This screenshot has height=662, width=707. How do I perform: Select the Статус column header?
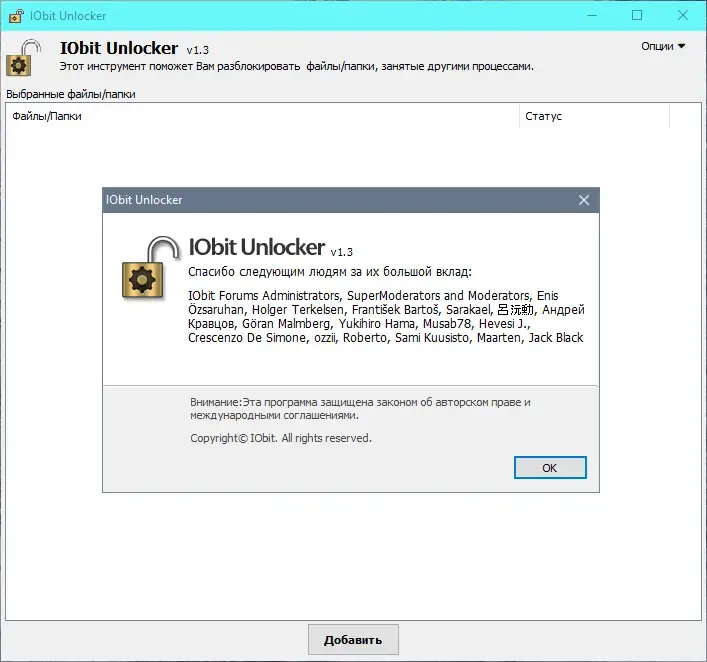tap(594, 116)
